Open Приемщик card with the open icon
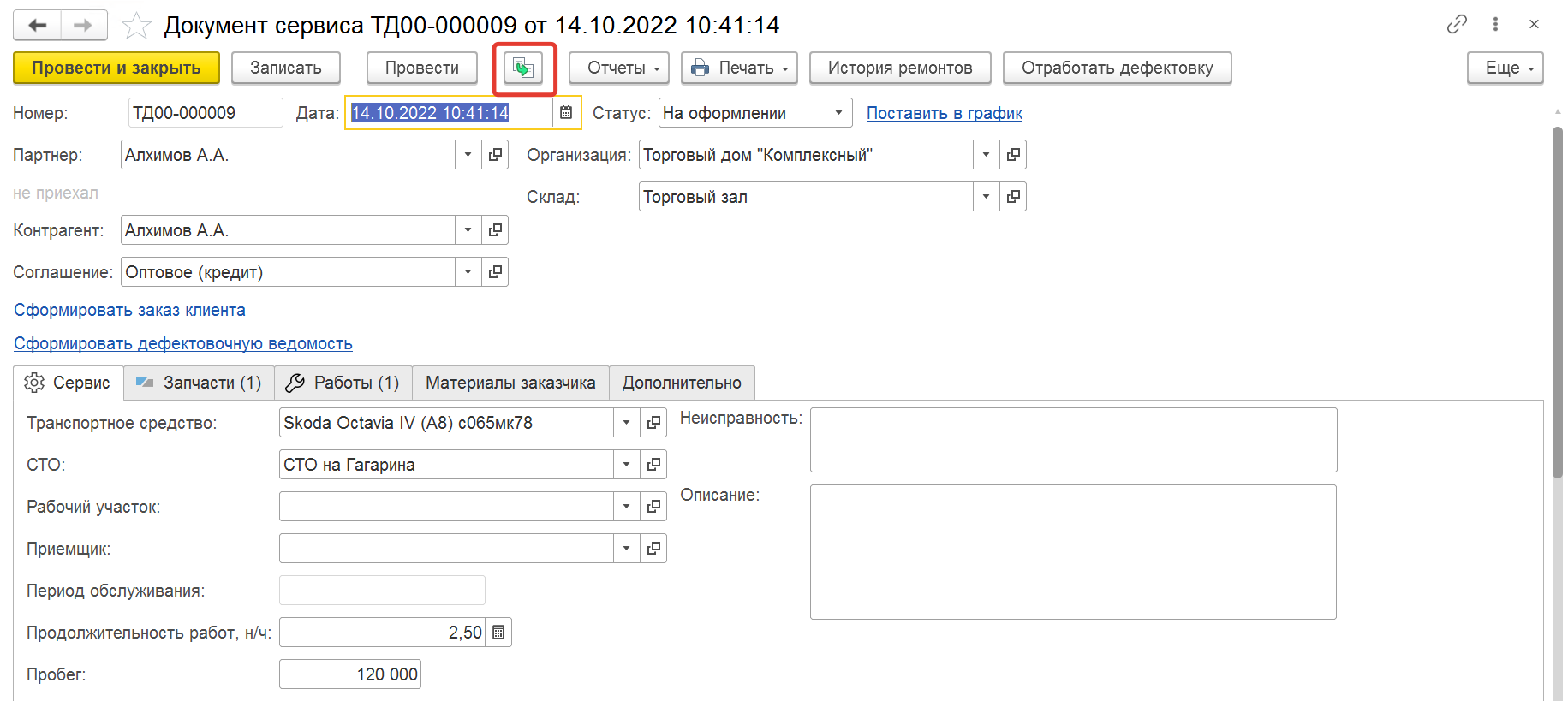 pos(653,549)
